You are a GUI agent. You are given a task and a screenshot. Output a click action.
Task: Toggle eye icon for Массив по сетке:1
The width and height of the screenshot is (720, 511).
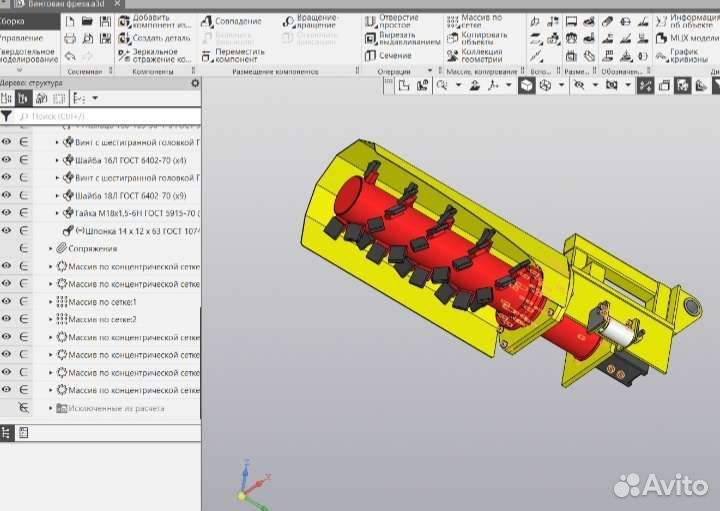7,301
